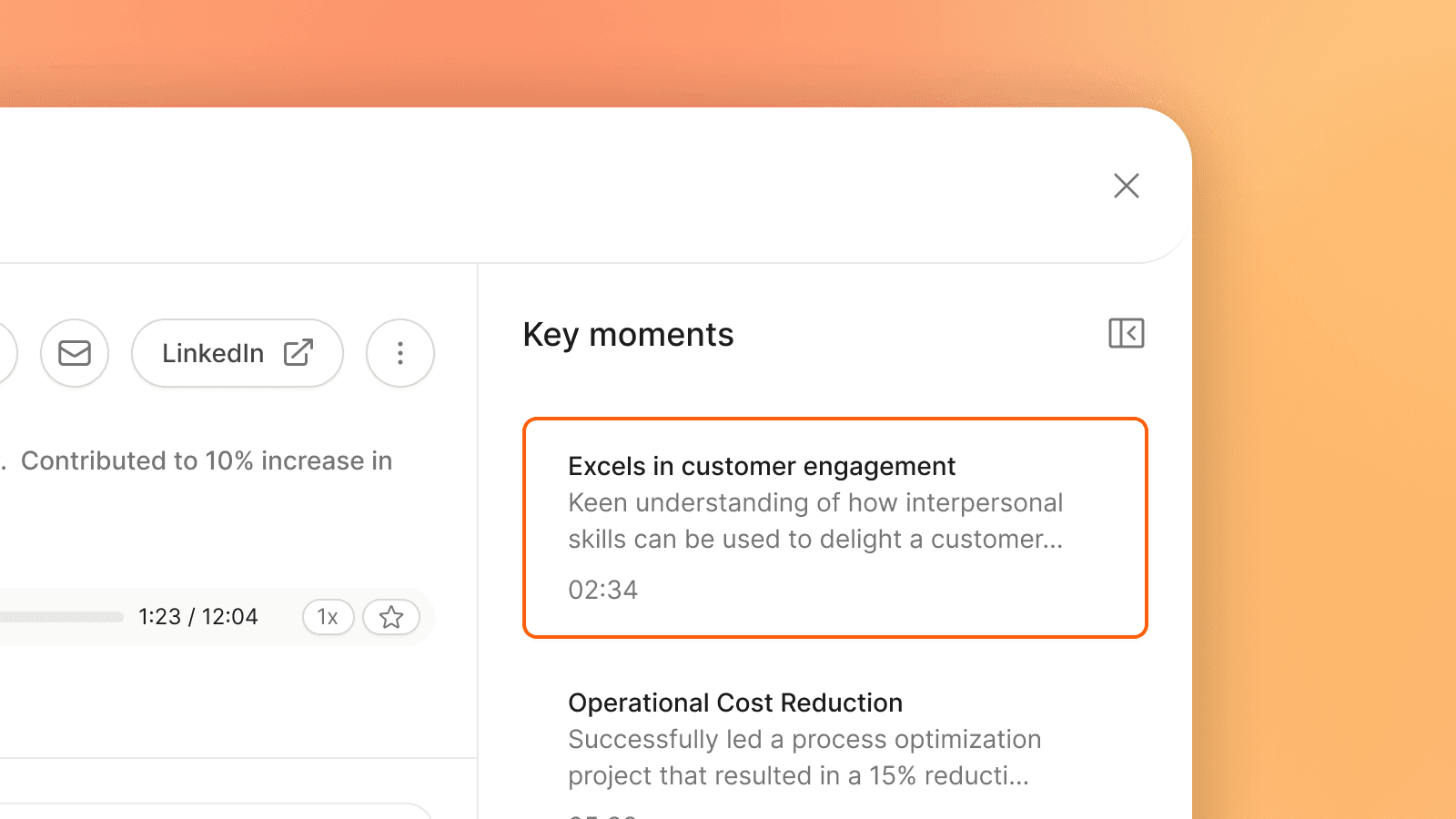
Task: Open the three-dot more options menu
Action: point(400,353)
